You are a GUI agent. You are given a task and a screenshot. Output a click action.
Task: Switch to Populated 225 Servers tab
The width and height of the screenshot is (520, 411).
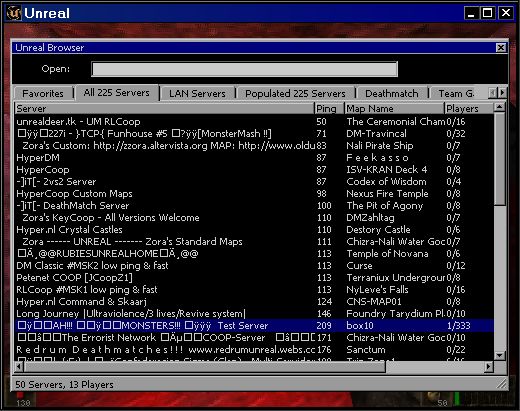pyautogui.click(x=295, y=93)
